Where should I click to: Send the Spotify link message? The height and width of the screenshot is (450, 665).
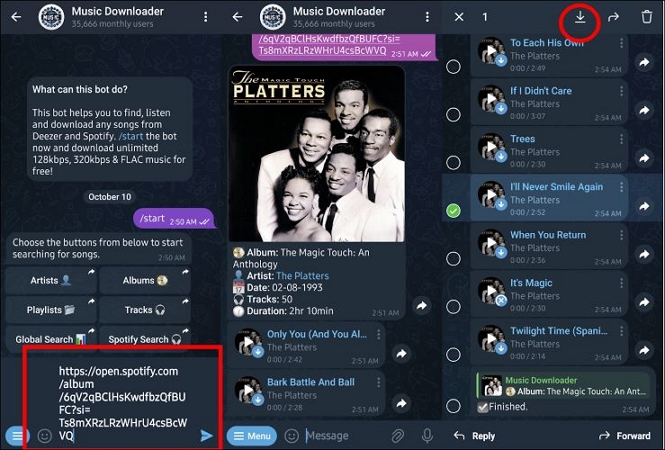click(x=207, y=436)
